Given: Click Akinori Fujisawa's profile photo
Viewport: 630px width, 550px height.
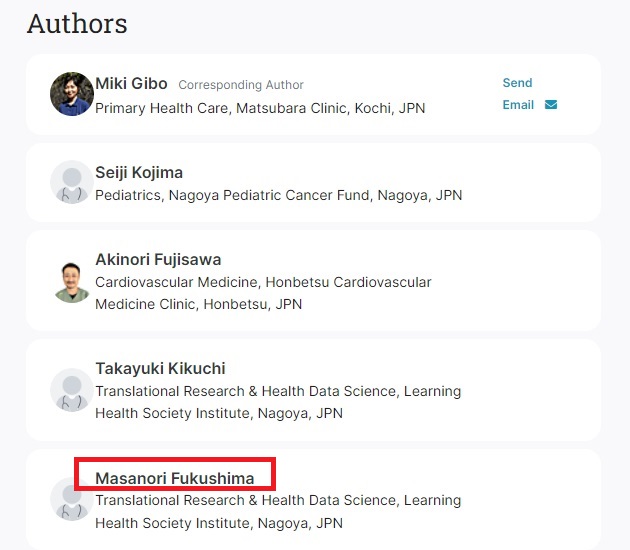Looking at the screenshot, I should [71, 281].
